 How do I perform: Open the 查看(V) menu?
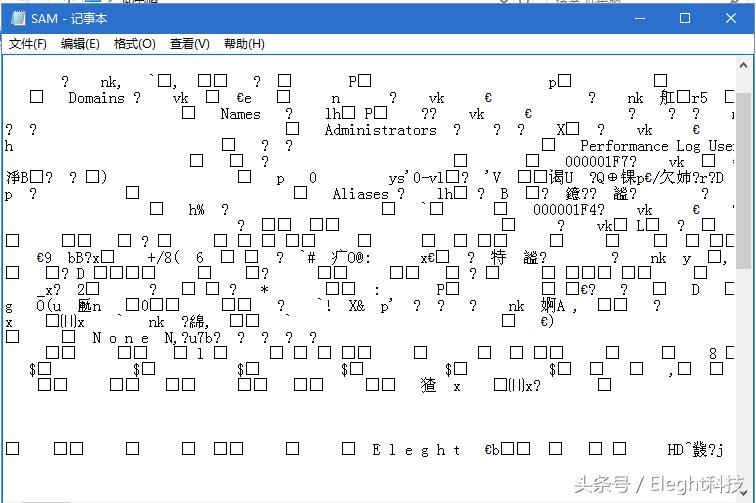point(189,44)
